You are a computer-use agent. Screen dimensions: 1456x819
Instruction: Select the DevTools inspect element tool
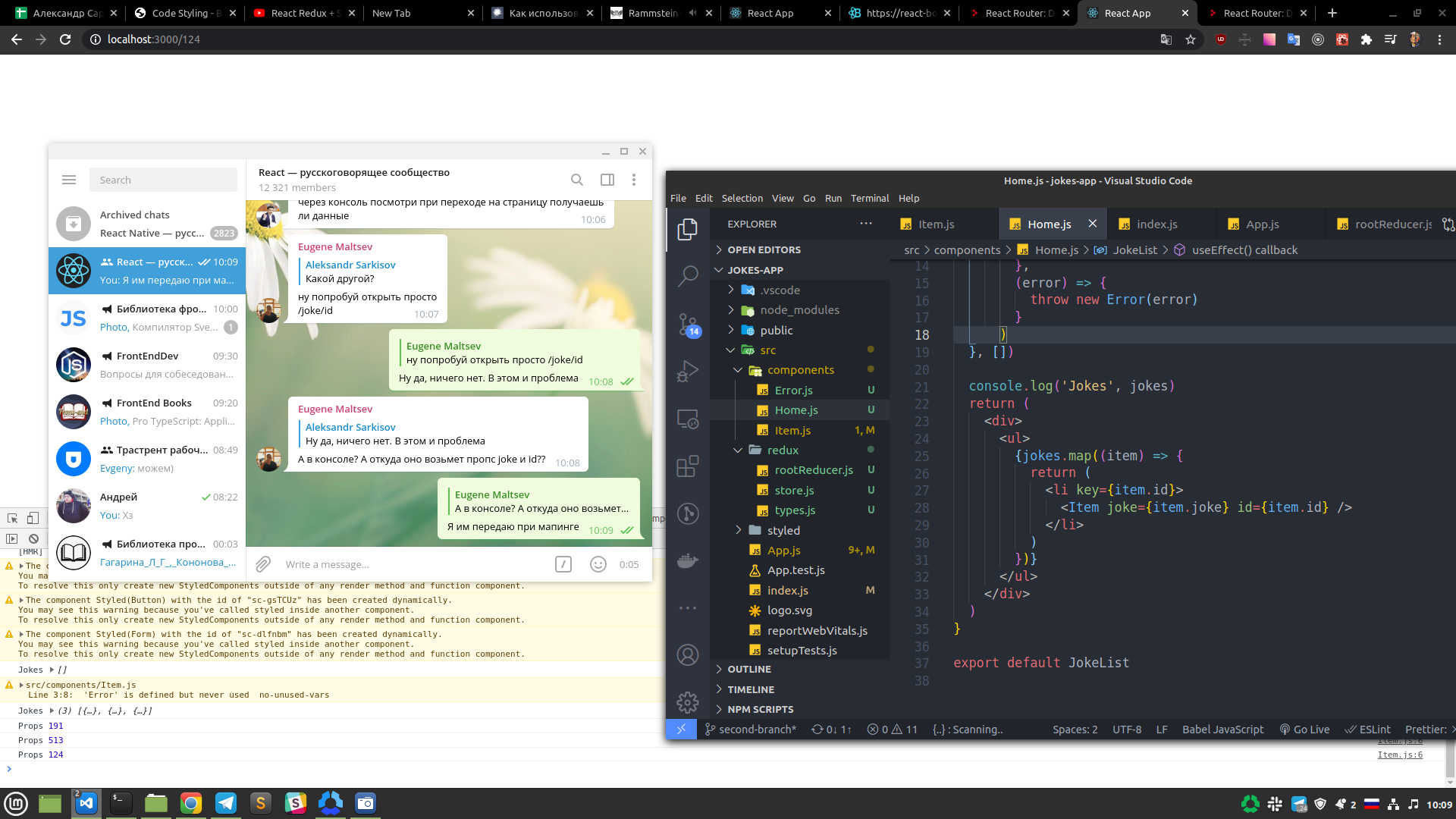(x=13, y=518)
